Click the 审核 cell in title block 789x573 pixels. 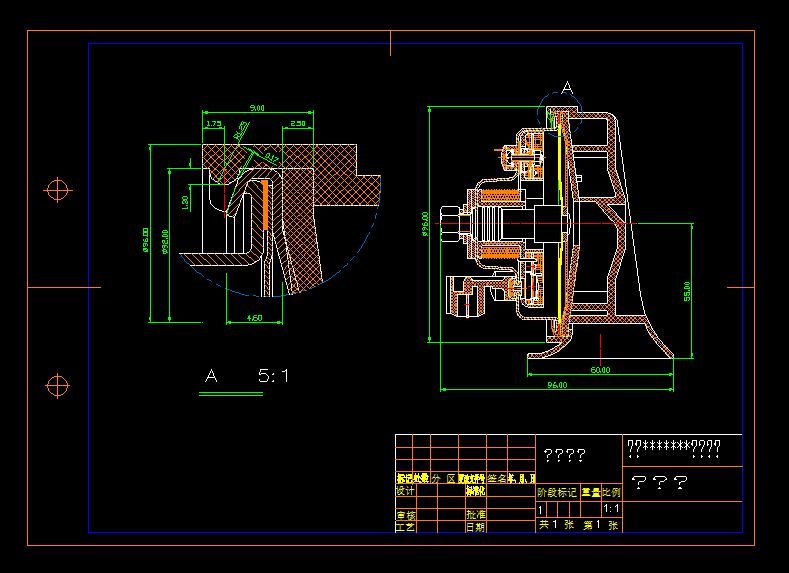click(x=406, y=515)
